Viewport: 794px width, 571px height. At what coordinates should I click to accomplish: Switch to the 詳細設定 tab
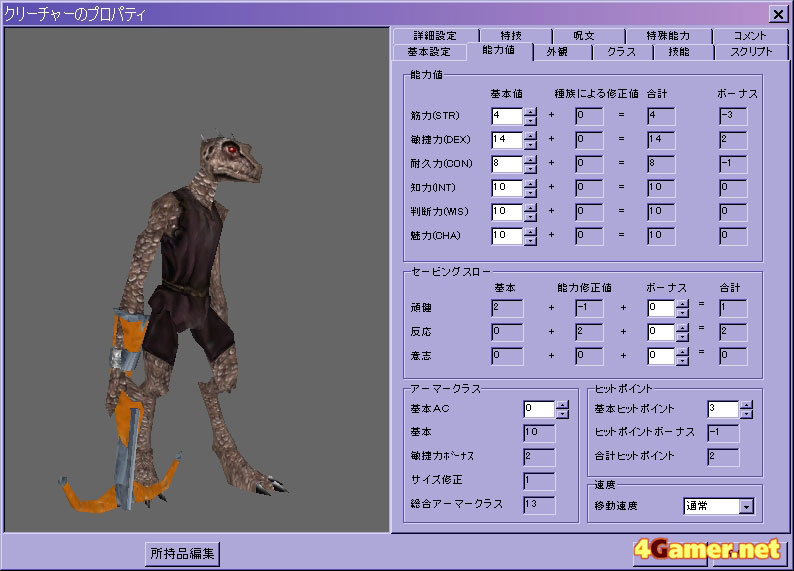point(435,36)
